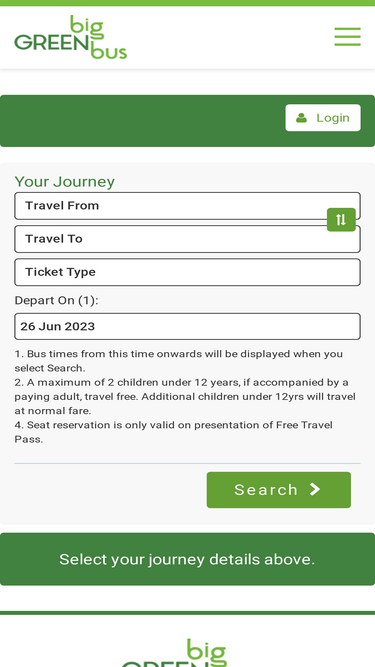Click note 1 about bus times displayed

tap(179, 361)
